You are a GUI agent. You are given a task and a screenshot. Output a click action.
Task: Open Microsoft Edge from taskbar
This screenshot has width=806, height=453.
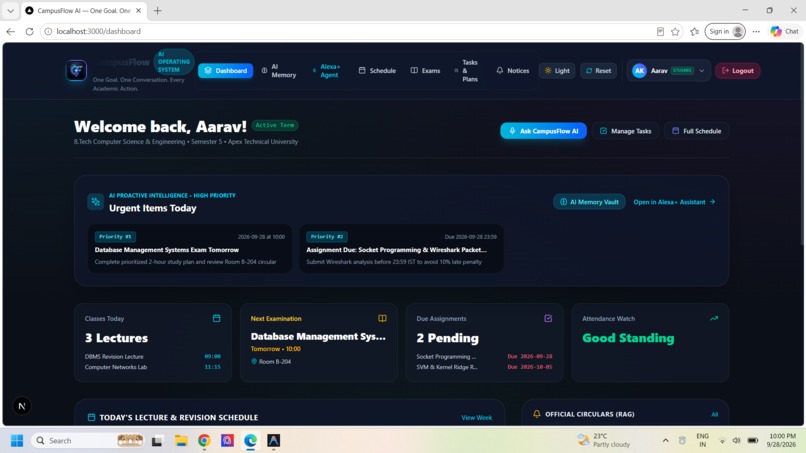pos(250,441)
